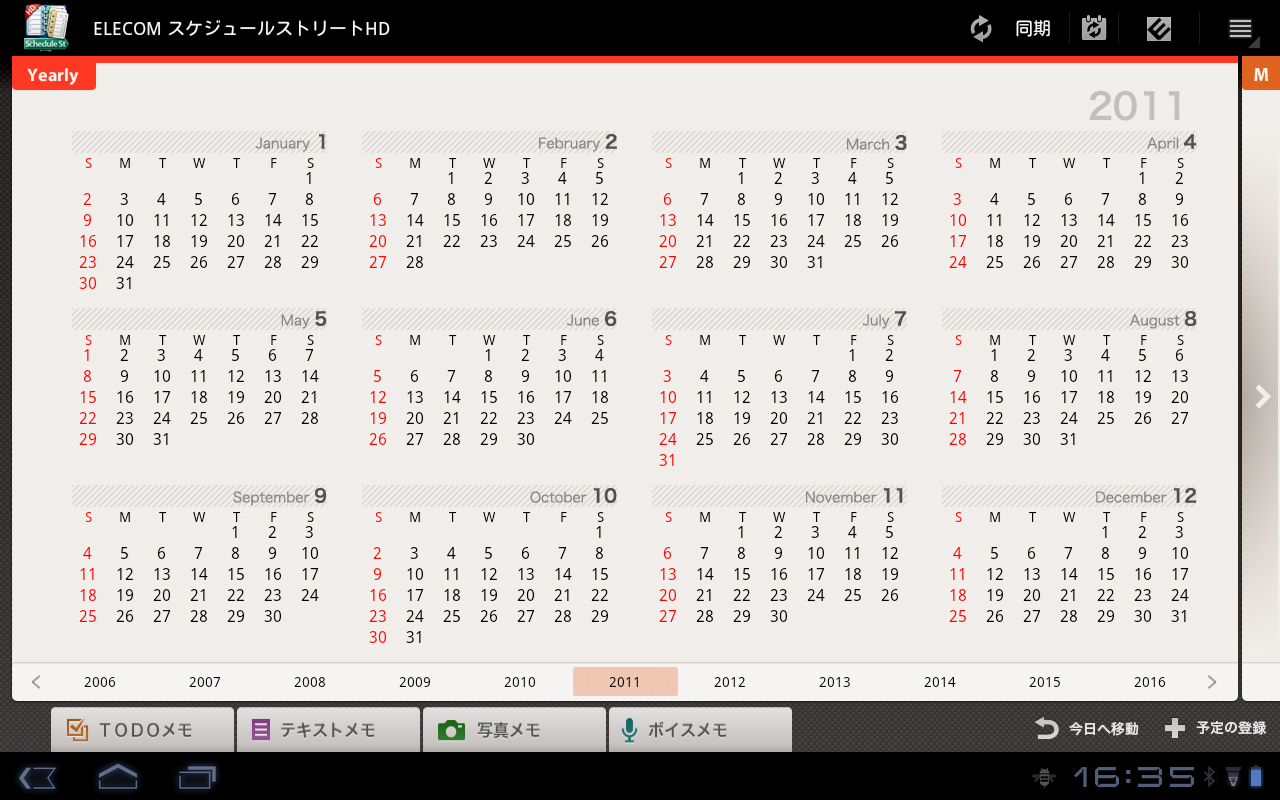Open the July 7 month header
Image resolution: width=1280 pixels, height=800 pixels.
[780, 319]
